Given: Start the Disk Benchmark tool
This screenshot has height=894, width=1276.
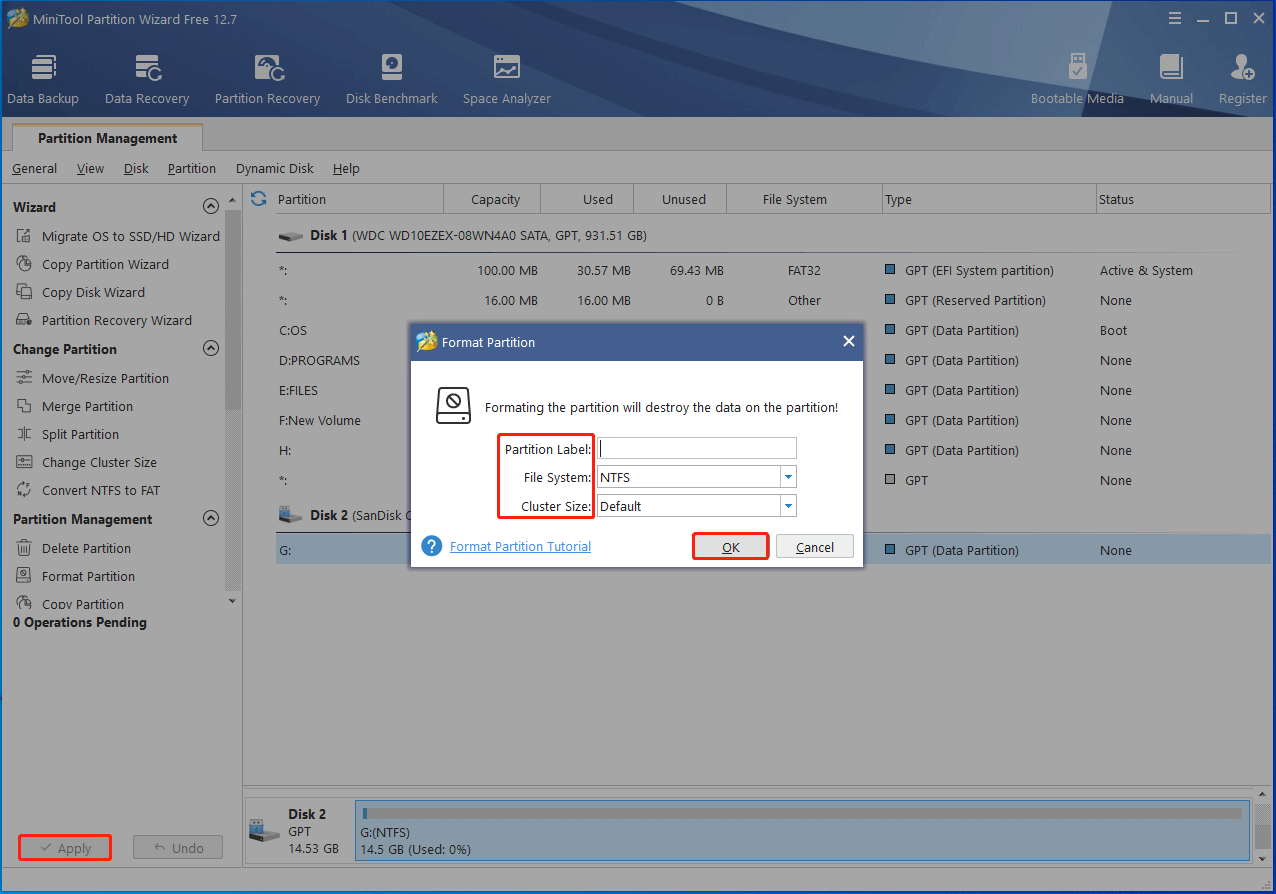Looking at the screenshot, I should [392, 80].
